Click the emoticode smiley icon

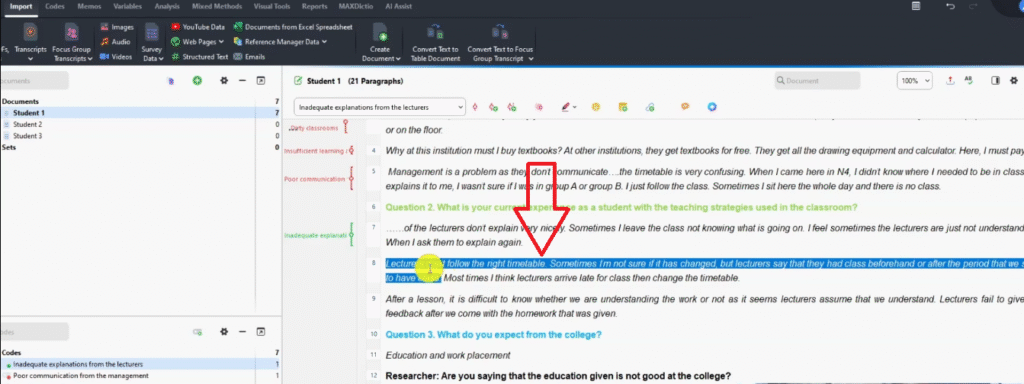(x=596, y=106)
